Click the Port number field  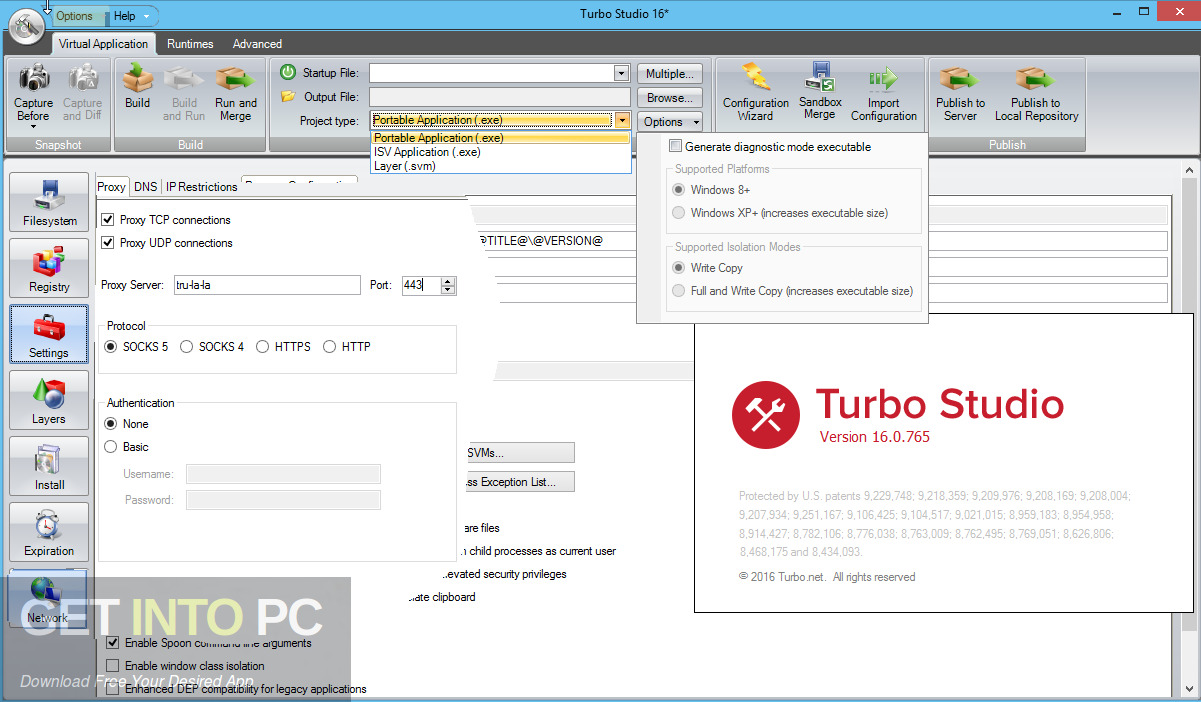[x=420, y=285]
